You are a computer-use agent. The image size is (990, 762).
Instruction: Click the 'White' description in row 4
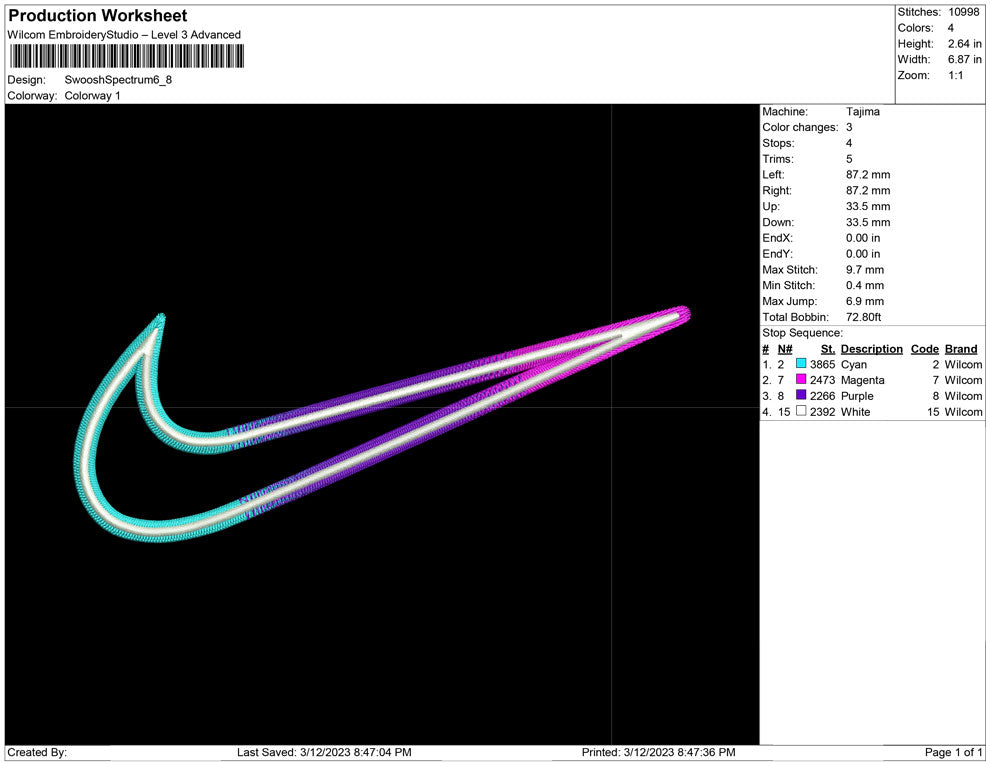[855, 412]
